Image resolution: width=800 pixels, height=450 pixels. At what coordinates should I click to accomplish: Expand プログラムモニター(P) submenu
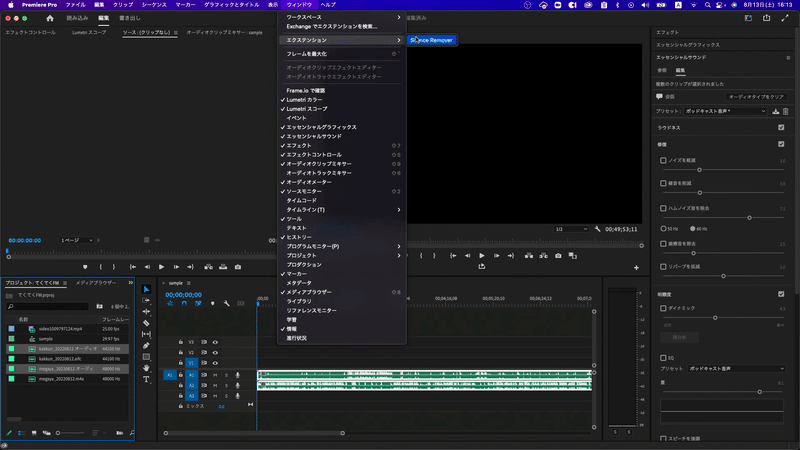(x=342, y=246)
